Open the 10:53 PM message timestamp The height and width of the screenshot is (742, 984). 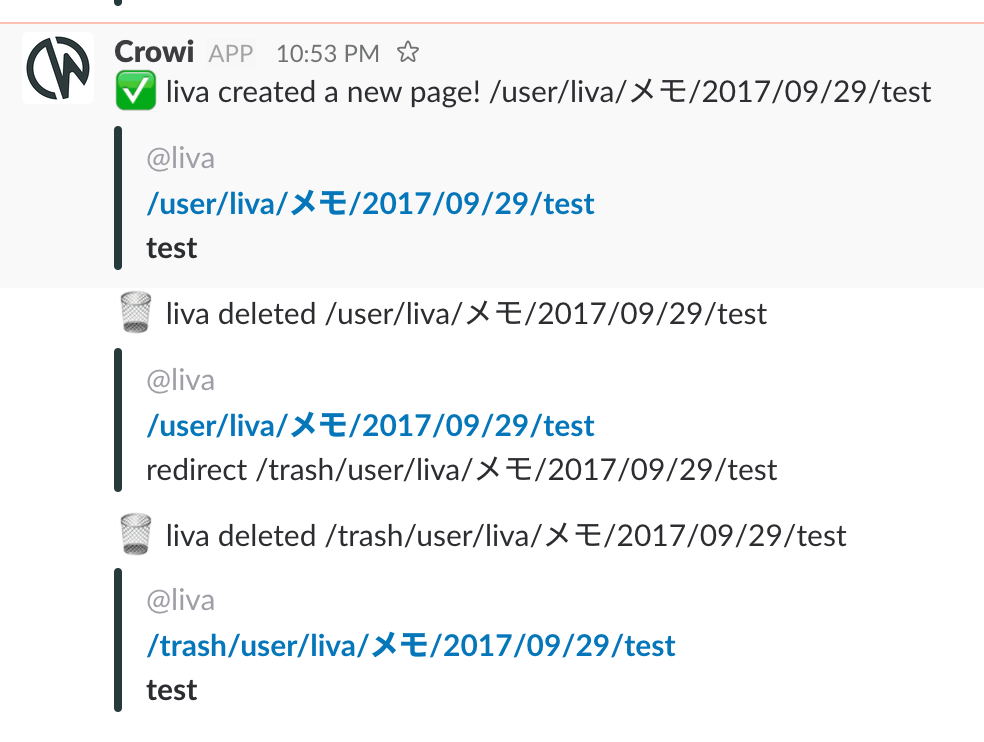tap(328, 54)
